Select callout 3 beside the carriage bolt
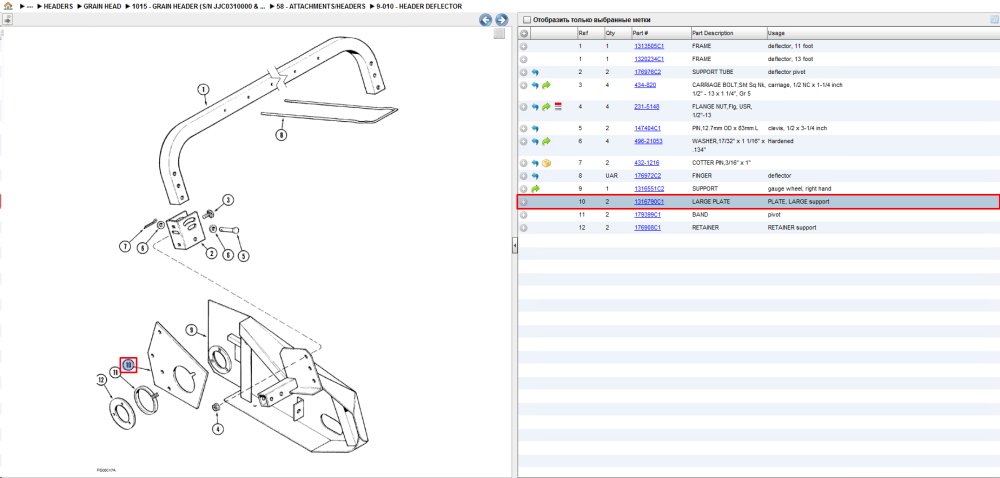Image resolution: width=1000 pixels, height=478 pixels. tap(228, 200)
